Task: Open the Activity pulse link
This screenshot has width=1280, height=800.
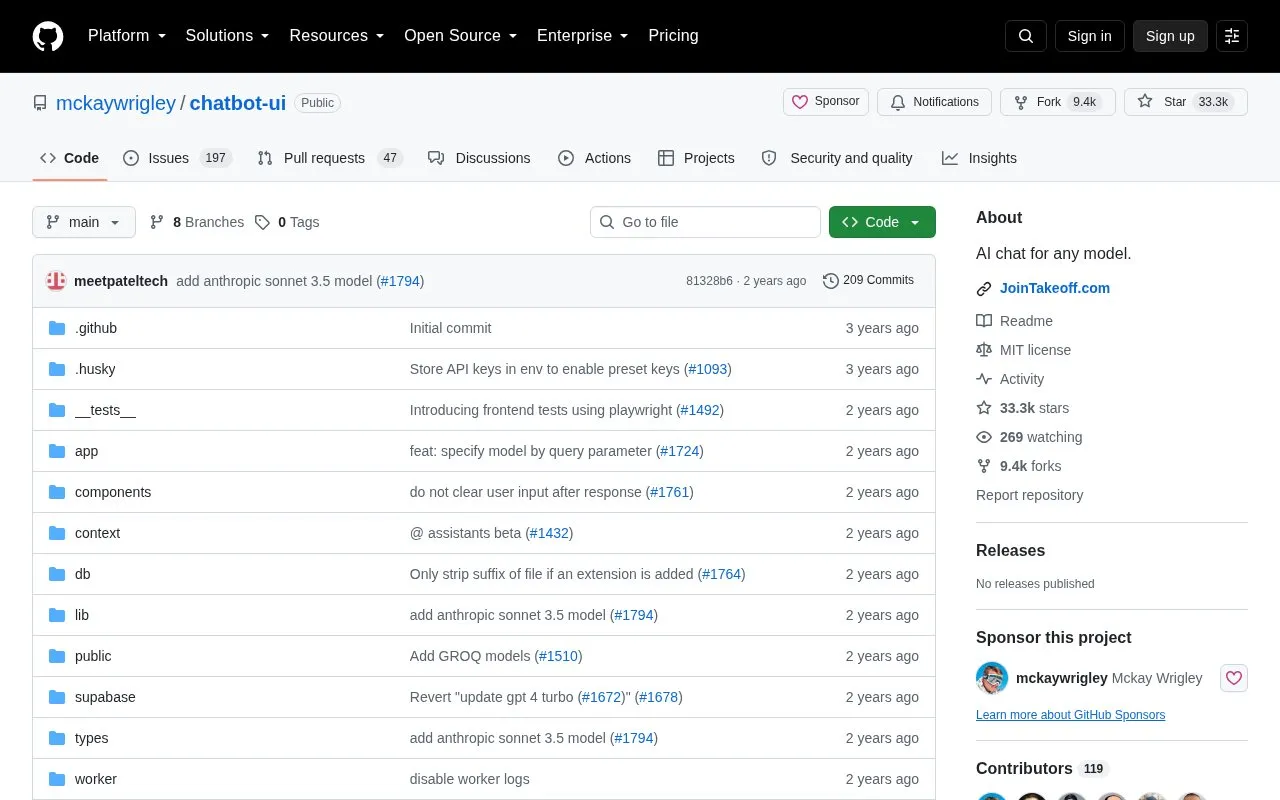Action: click(1010, 379)
